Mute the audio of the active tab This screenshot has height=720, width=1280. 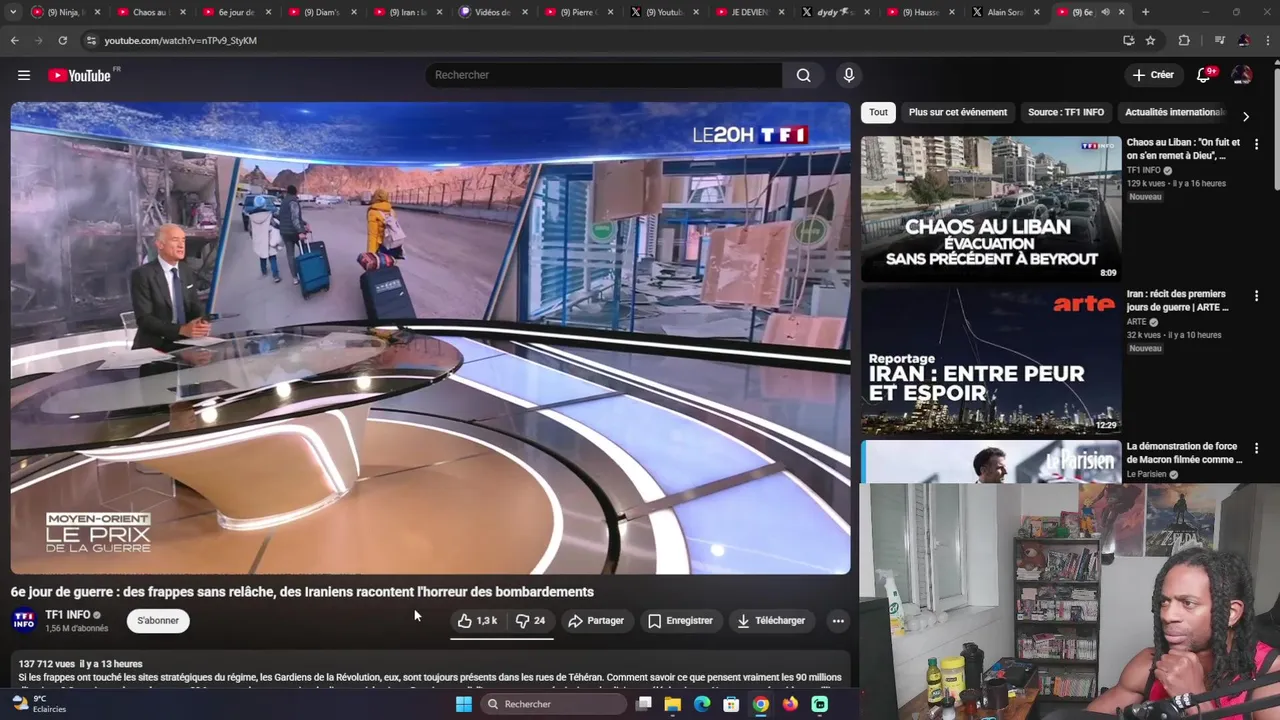coord(1105,12)
